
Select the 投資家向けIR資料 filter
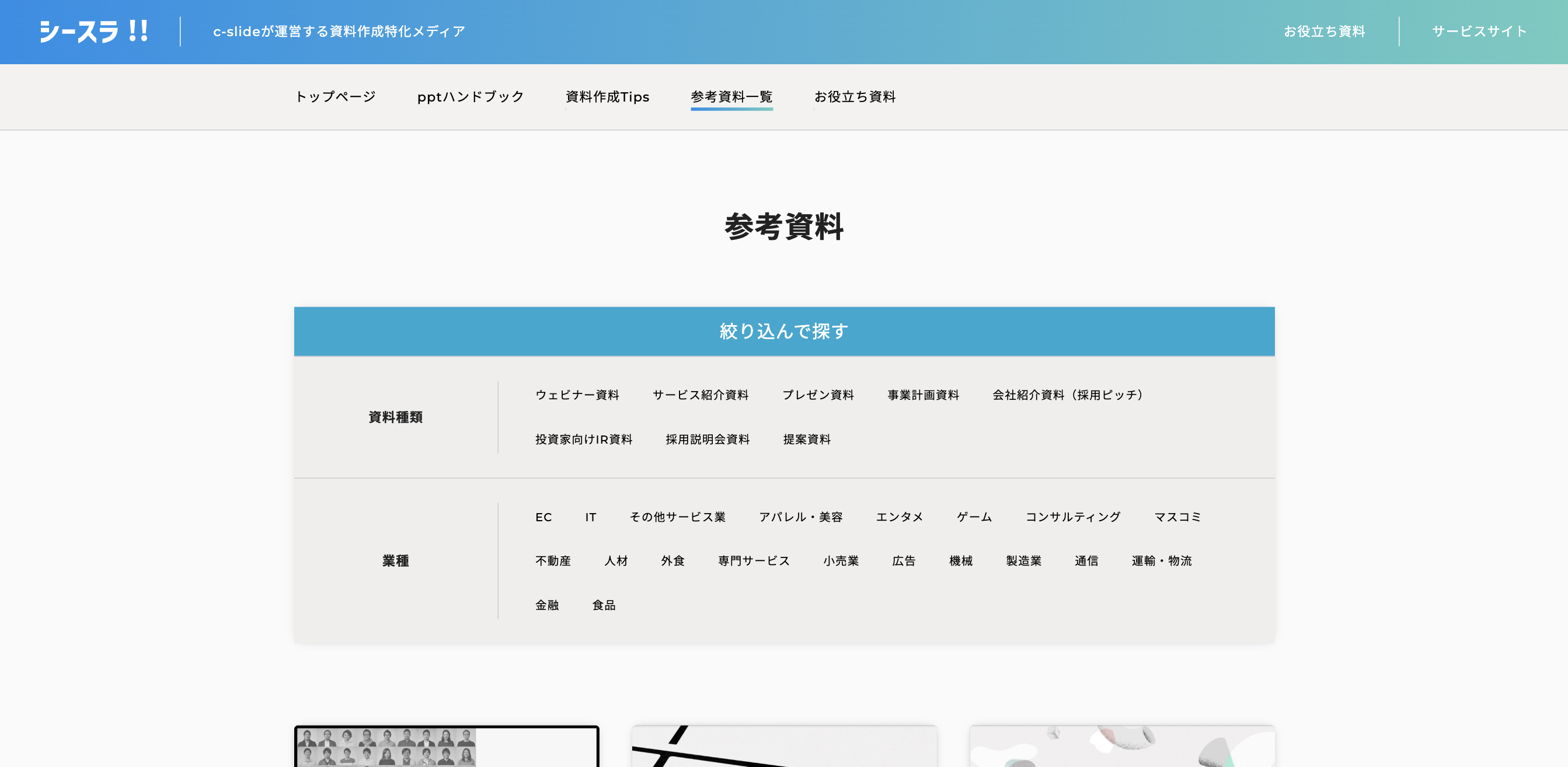[x=583, y=440]
